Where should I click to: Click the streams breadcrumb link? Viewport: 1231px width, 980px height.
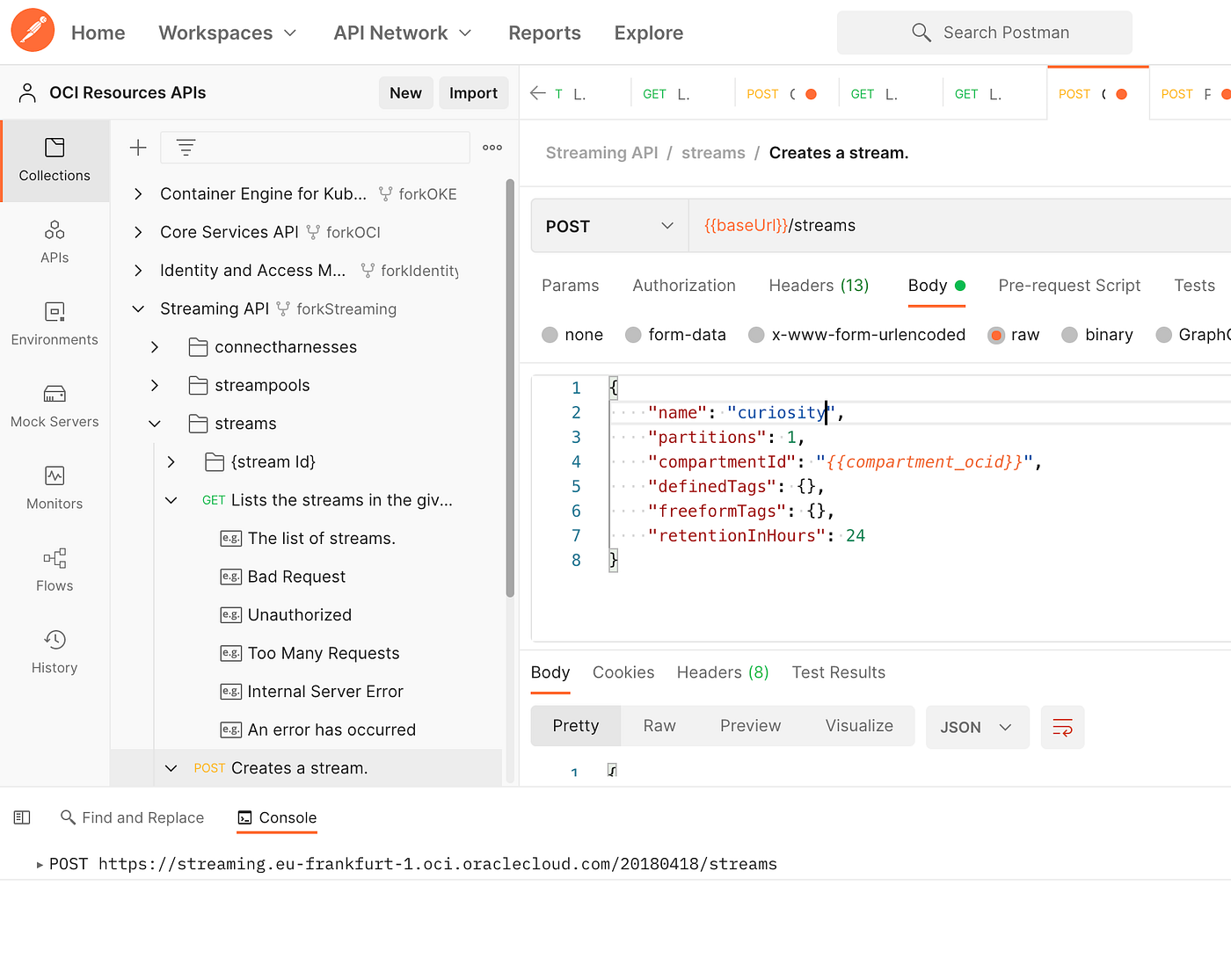pos(713,153)
